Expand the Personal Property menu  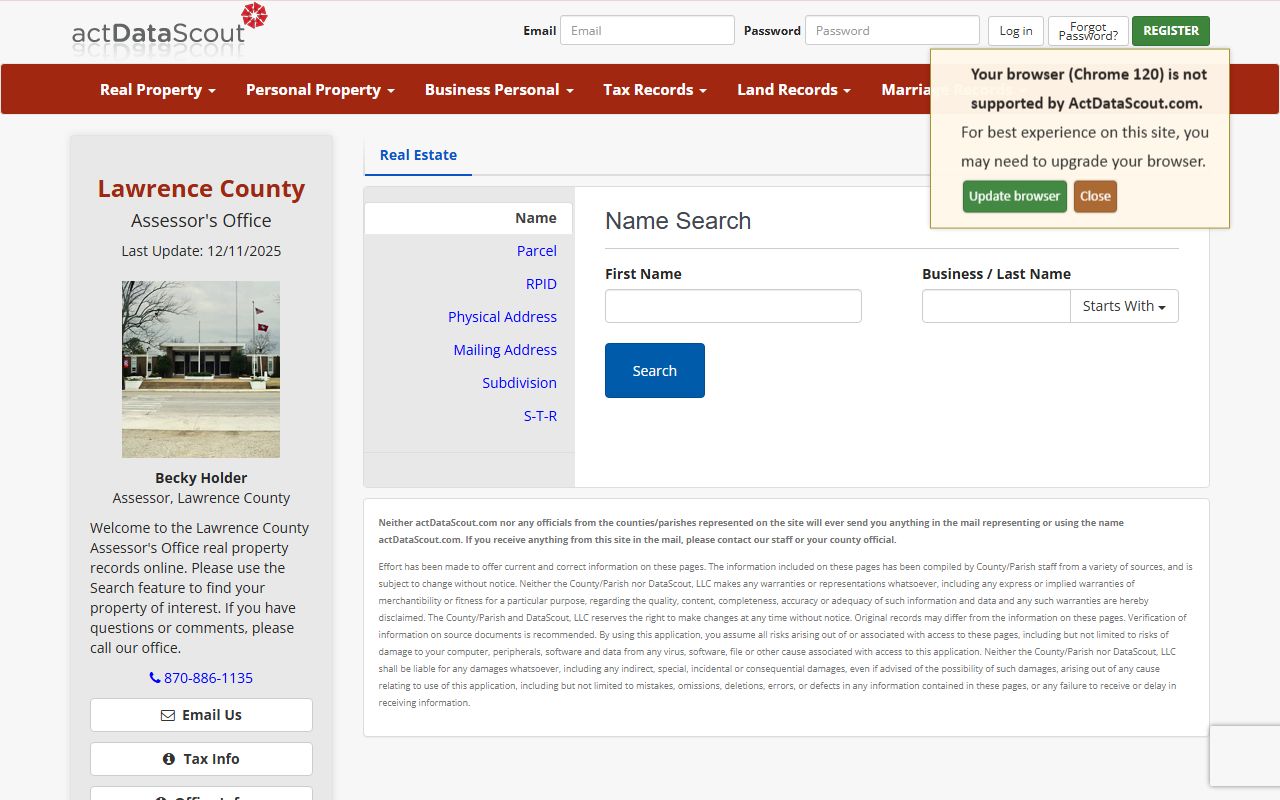point(320,89)
